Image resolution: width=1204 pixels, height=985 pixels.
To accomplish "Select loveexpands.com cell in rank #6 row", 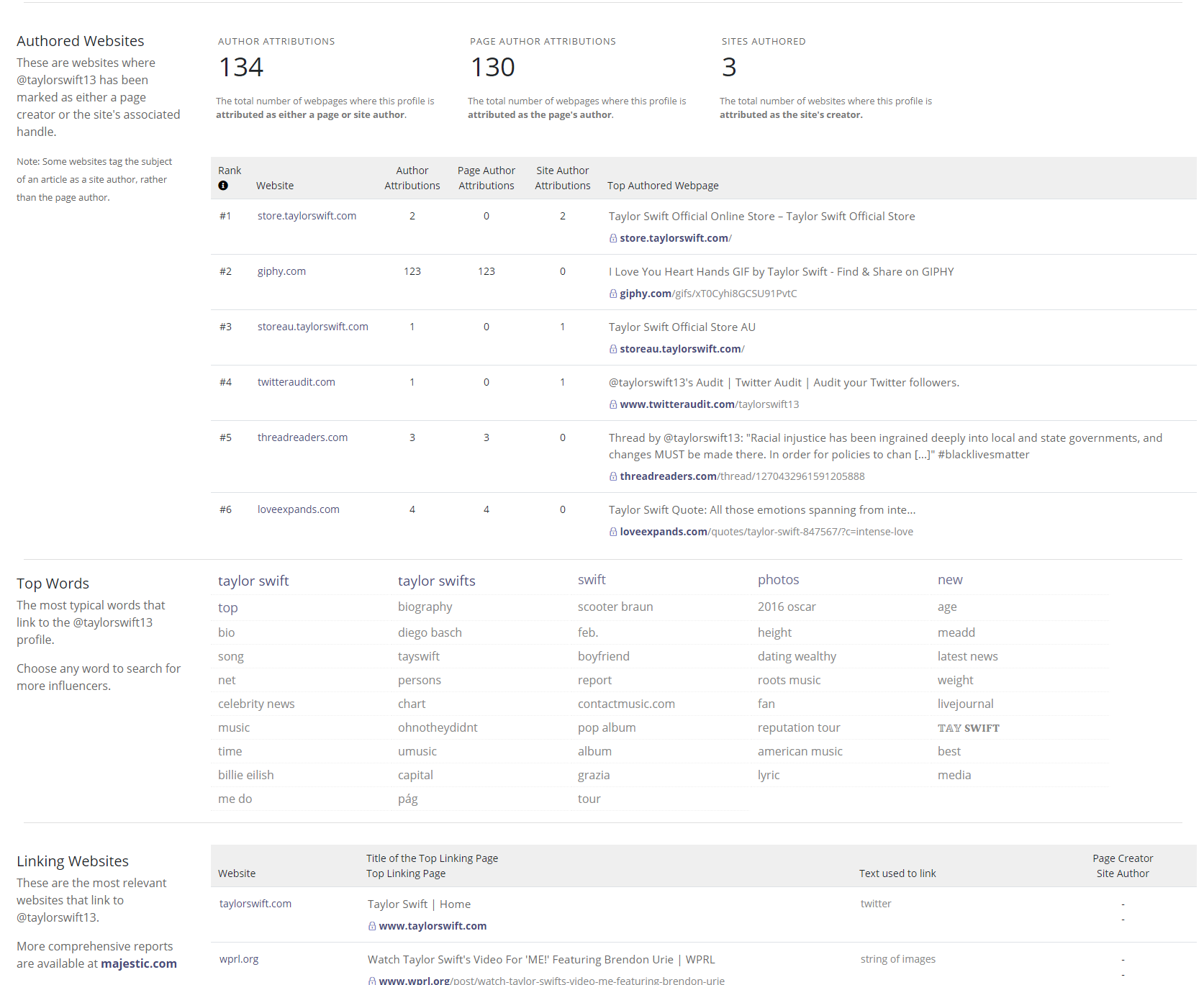I will click(299, 509).
